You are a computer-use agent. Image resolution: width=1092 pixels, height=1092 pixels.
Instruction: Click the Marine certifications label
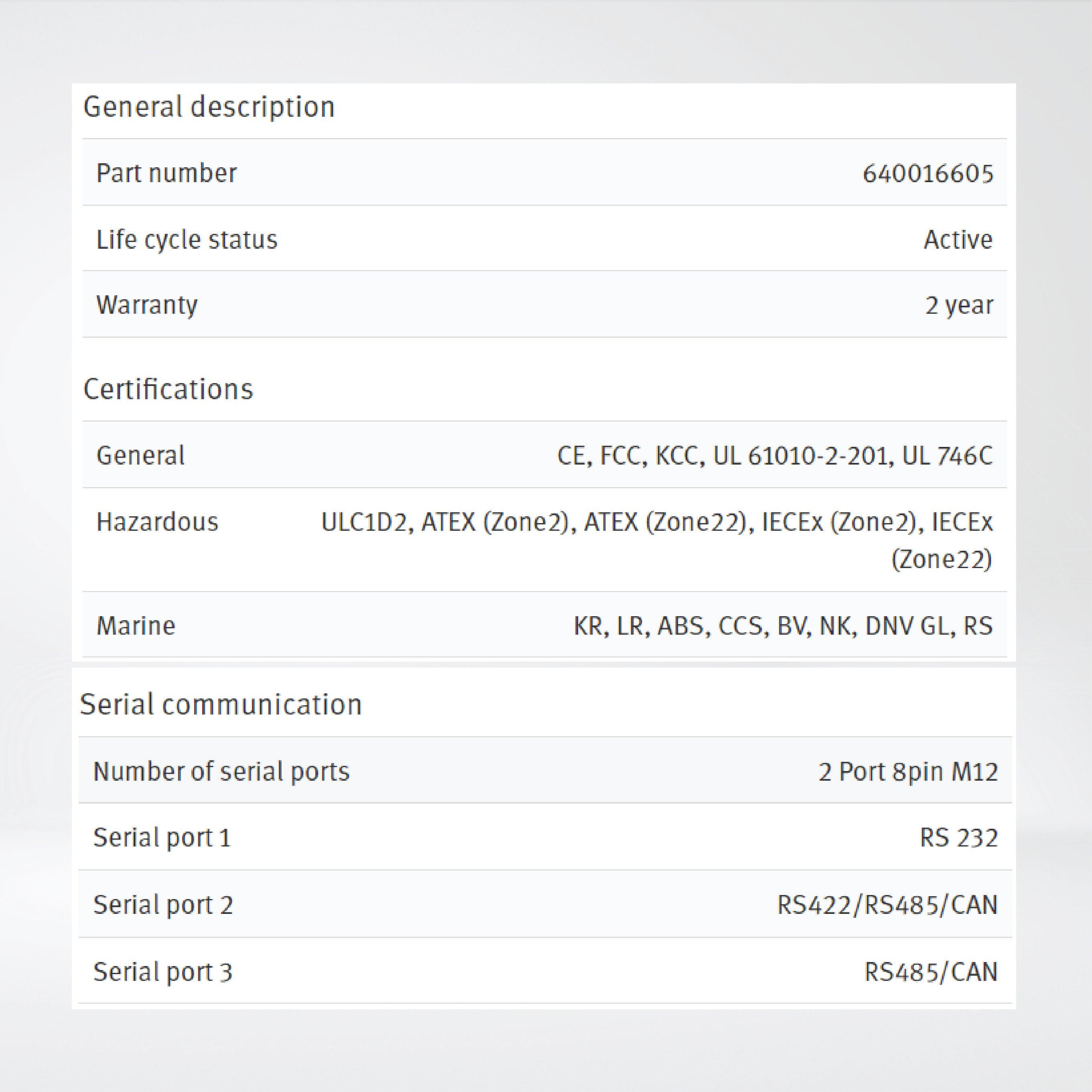136,626
